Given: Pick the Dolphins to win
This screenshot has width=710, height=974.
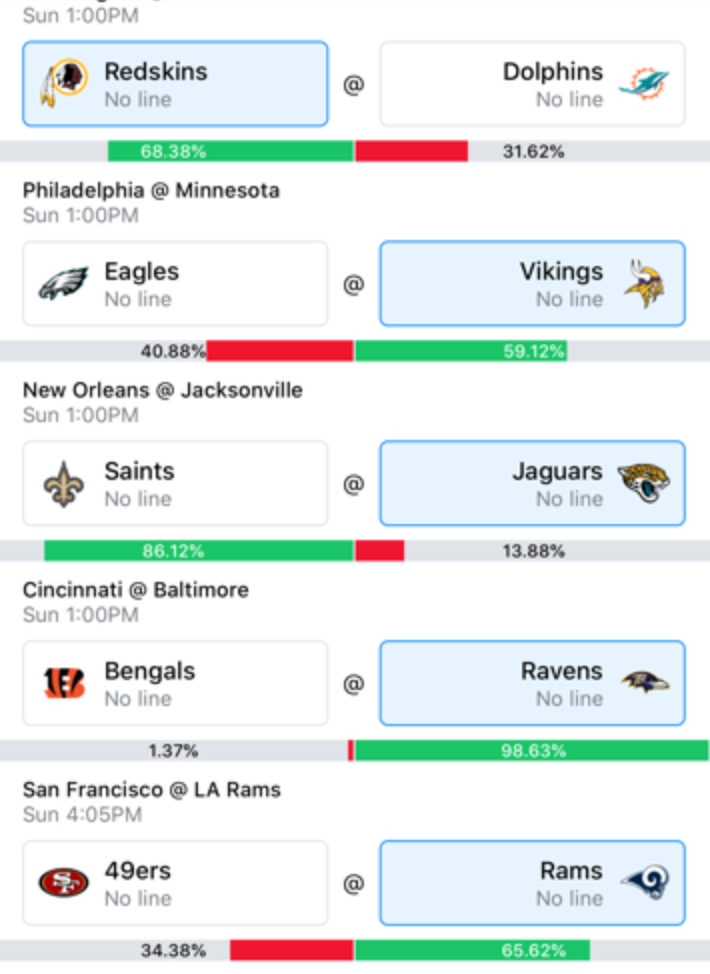Looking at the screenshot, I should coord(532,84).
